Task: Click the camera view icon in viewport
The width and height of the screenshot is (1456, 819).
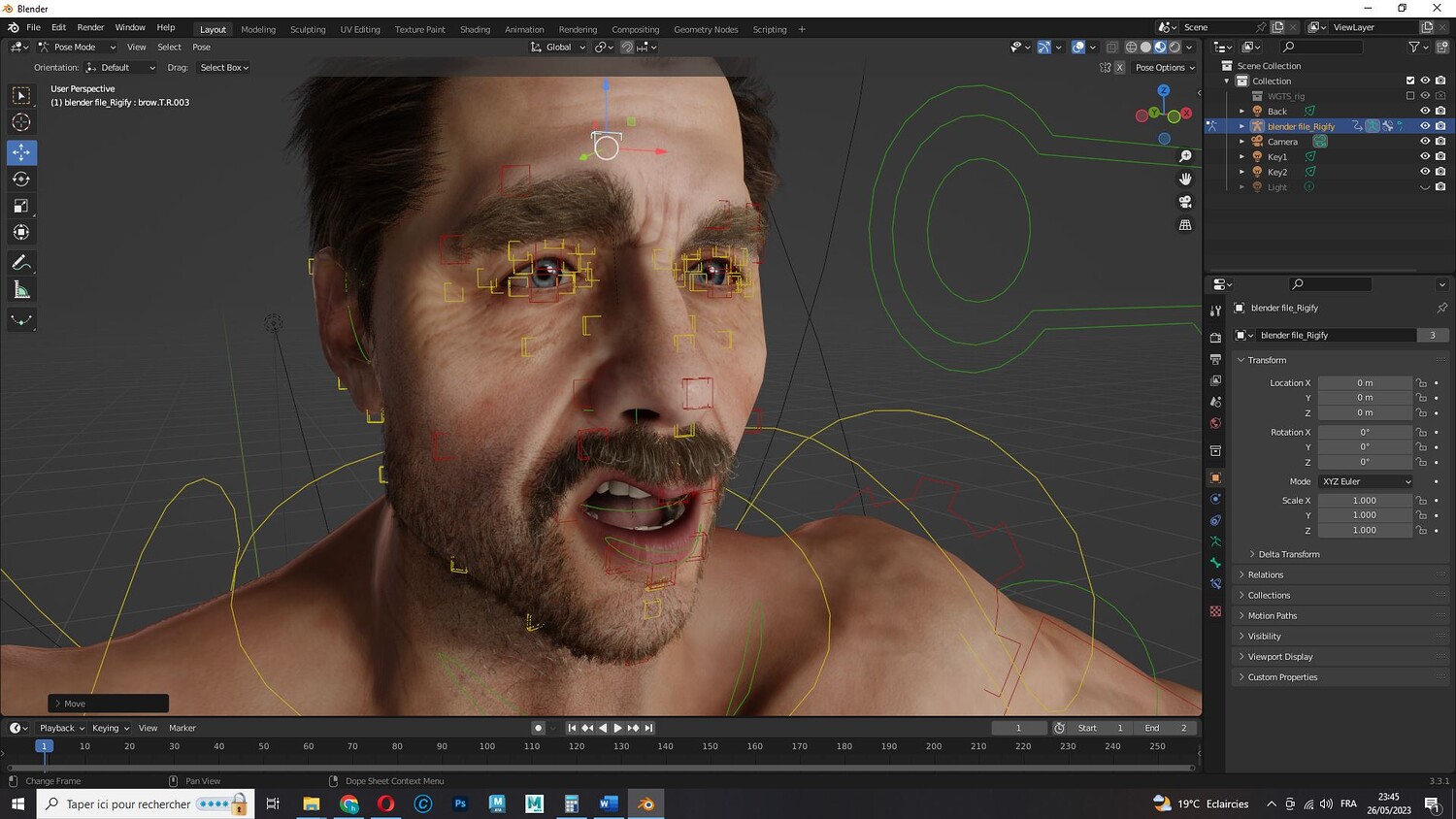Action: (x=1185, y=202)
